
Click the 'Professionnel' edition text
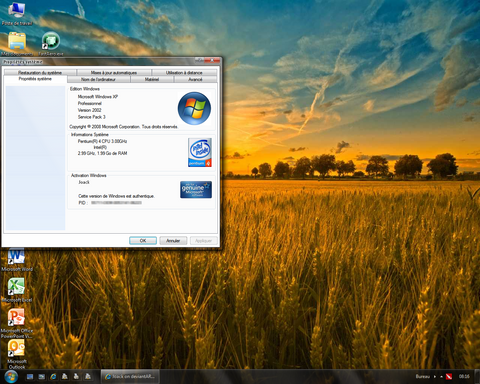pyautogui.click(x=90, y=103)
